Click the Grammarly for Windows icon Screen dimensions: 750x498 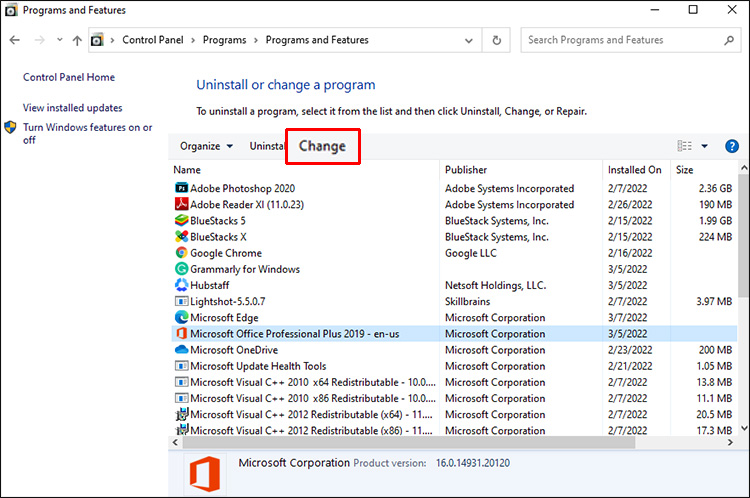click(x=181, y=269)
